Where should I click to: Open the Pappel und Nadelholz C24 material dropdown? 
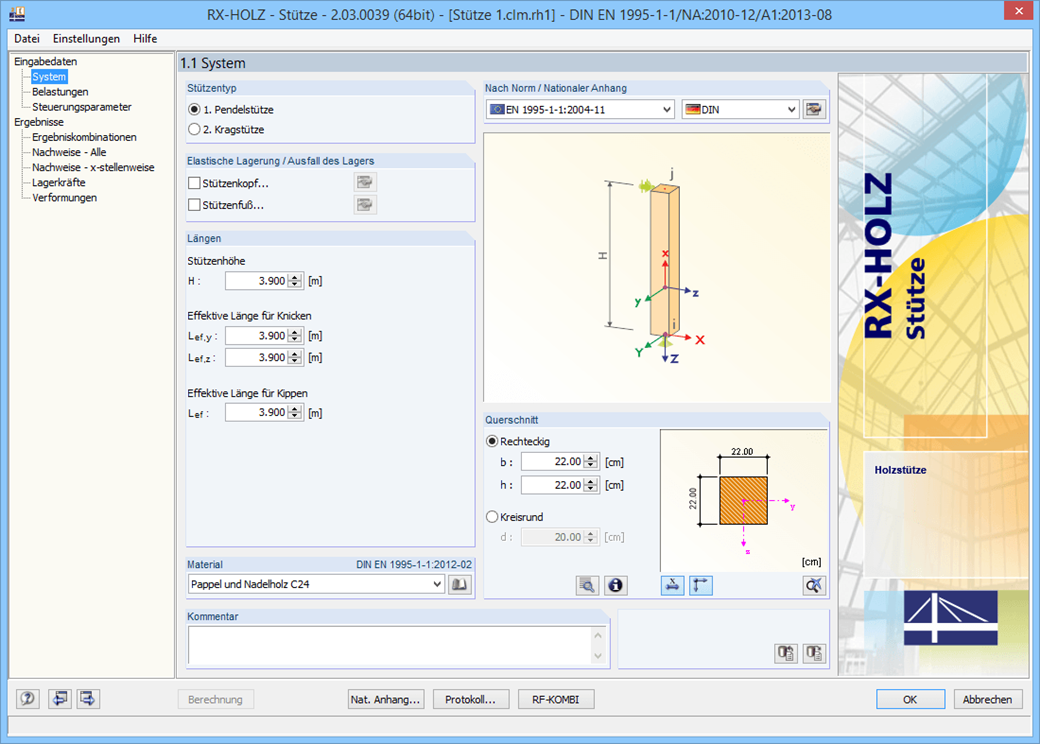tap(316, 584)
